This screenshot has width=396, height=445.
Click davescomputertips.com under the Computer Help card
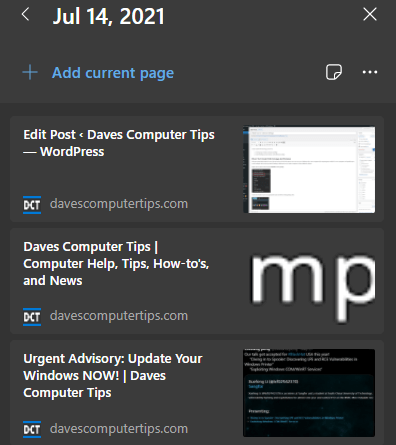(x=119, y=316)
